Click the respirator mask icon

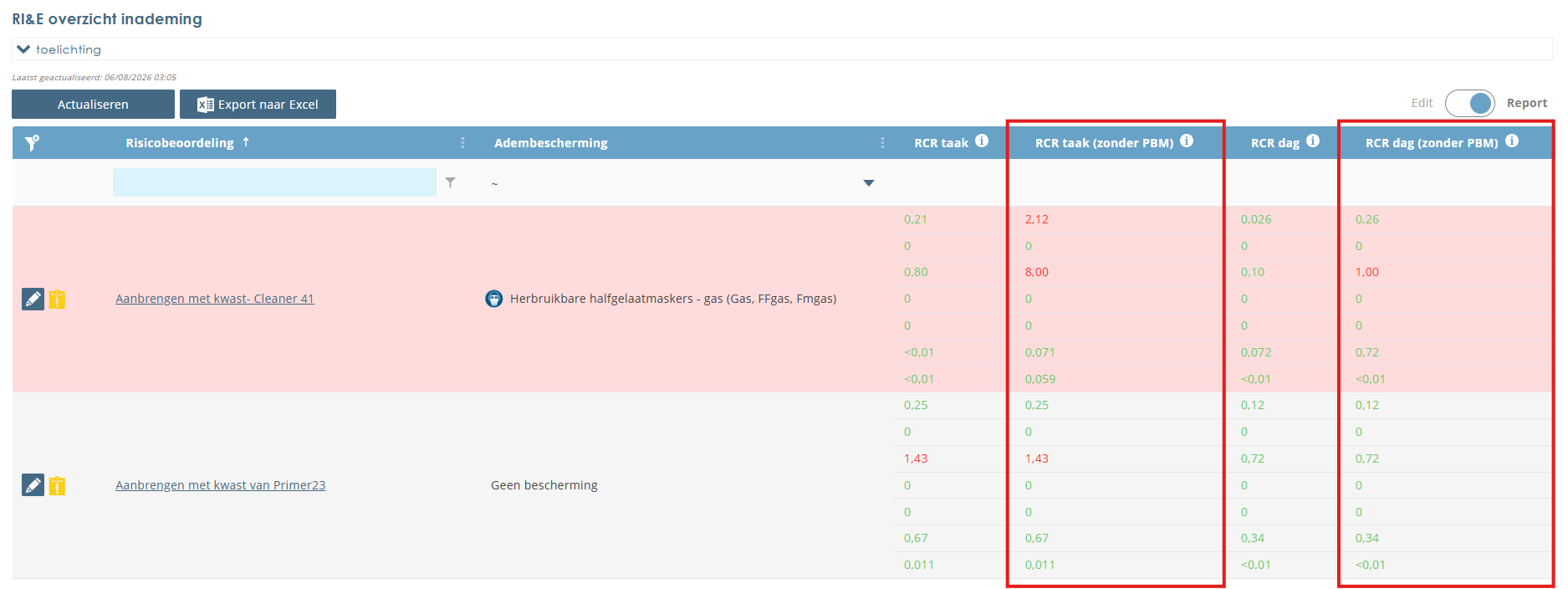click(x=494, y=299)
